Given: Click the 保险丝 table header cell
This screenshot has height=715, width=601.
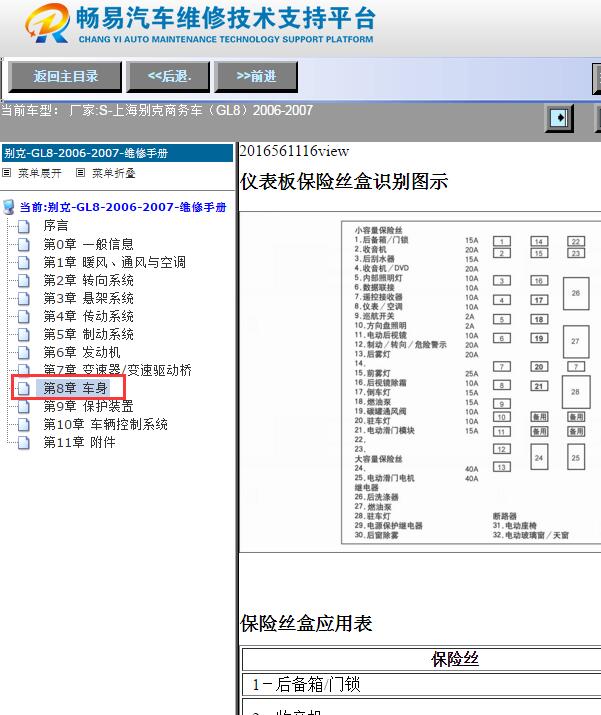Looking at the screenshot, I should (x=422, y=659).
